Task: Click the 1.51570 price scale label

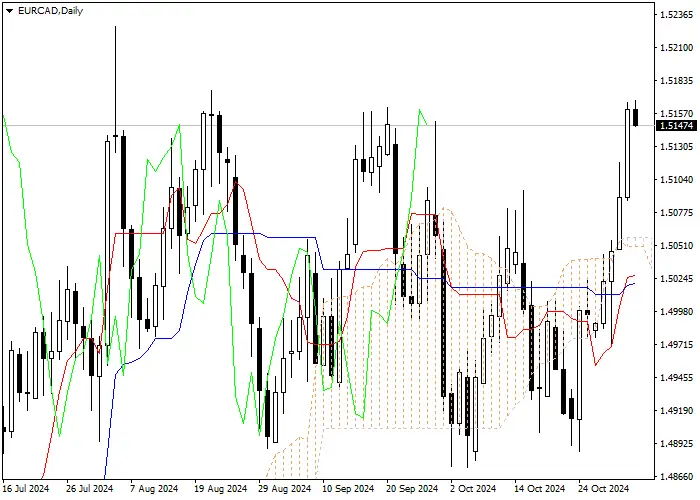Action: tap(676, 114)
